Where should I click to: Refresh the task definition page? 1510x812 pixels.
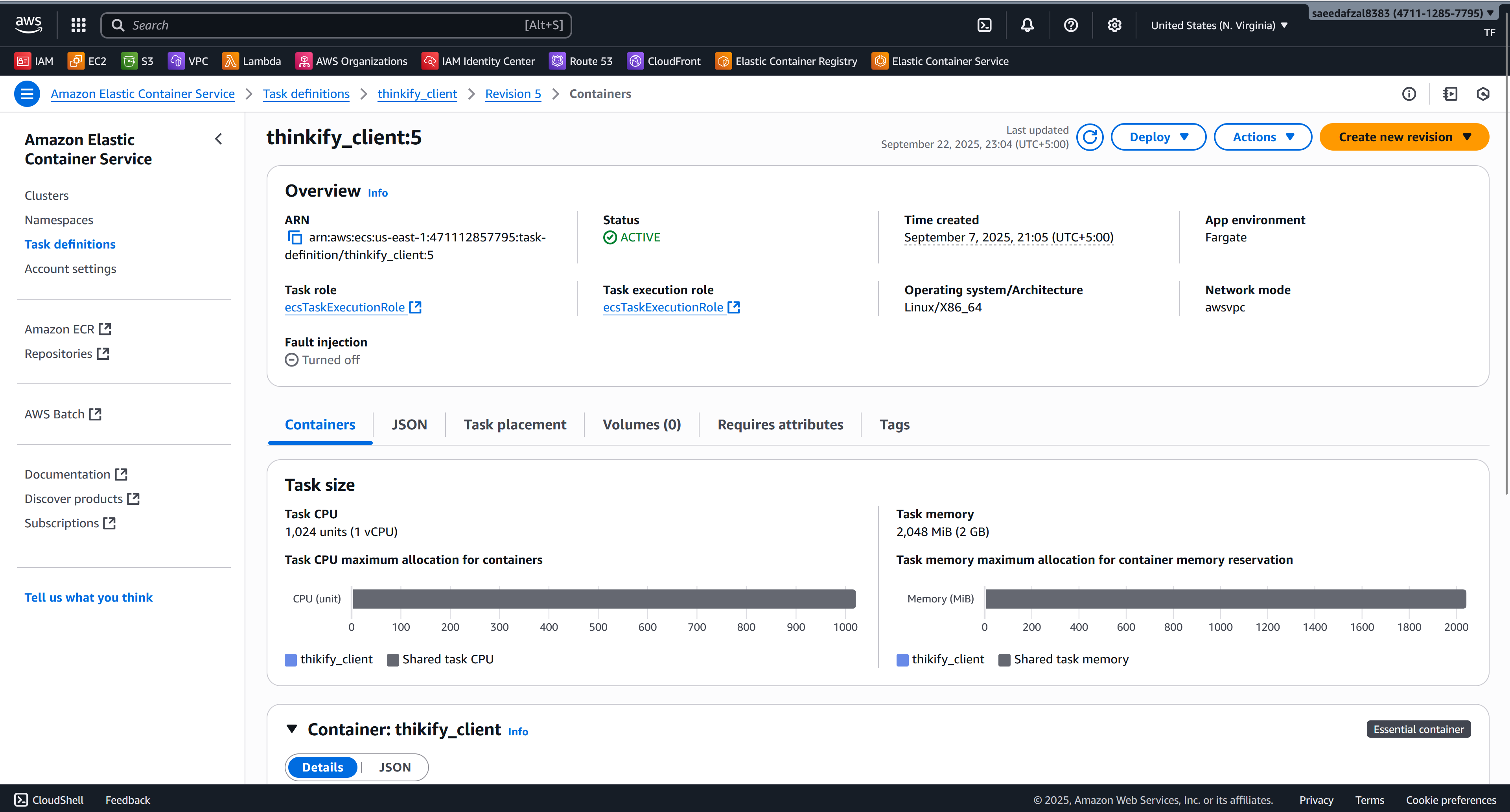[1090, 136]
